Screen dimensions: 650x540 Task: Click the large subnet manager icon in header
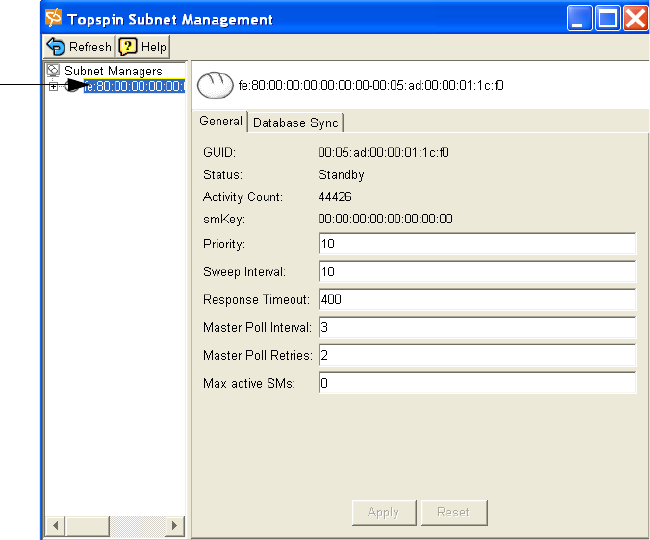pyautogui.click(x=214, y=86)
